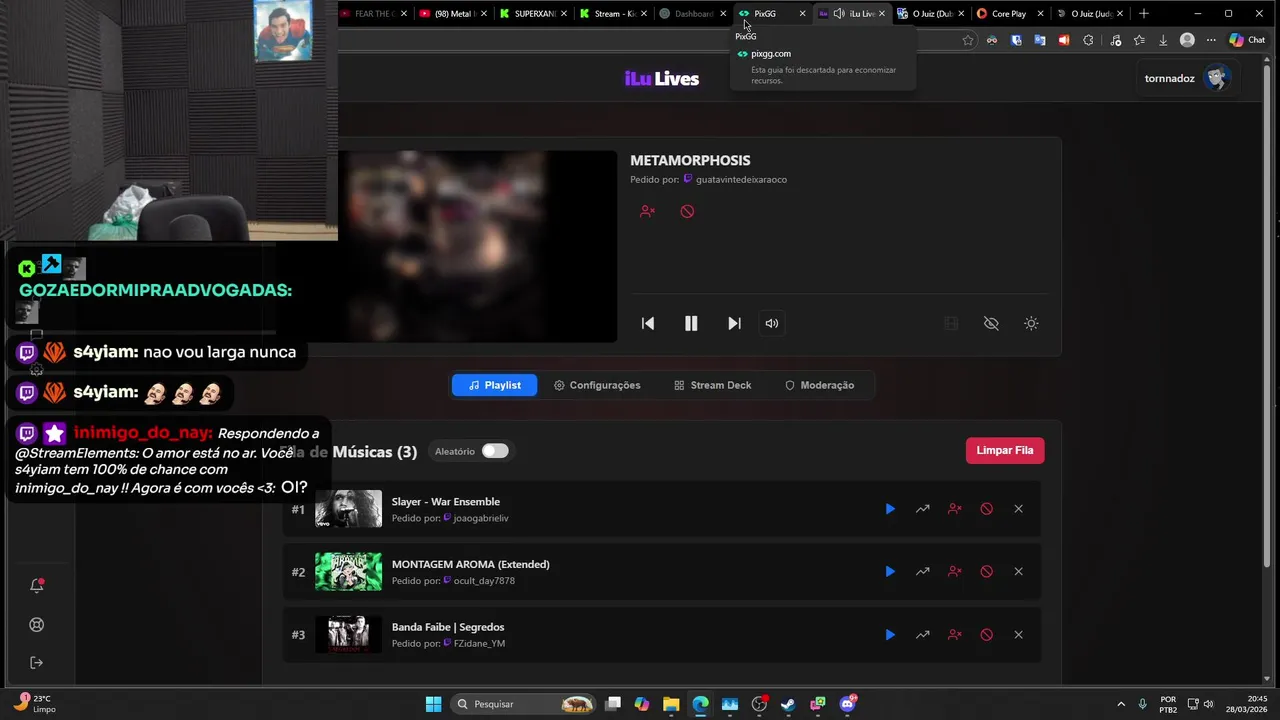Open Configurações tab
This screenshot has width=1280, height=720.
click(597, 385)
